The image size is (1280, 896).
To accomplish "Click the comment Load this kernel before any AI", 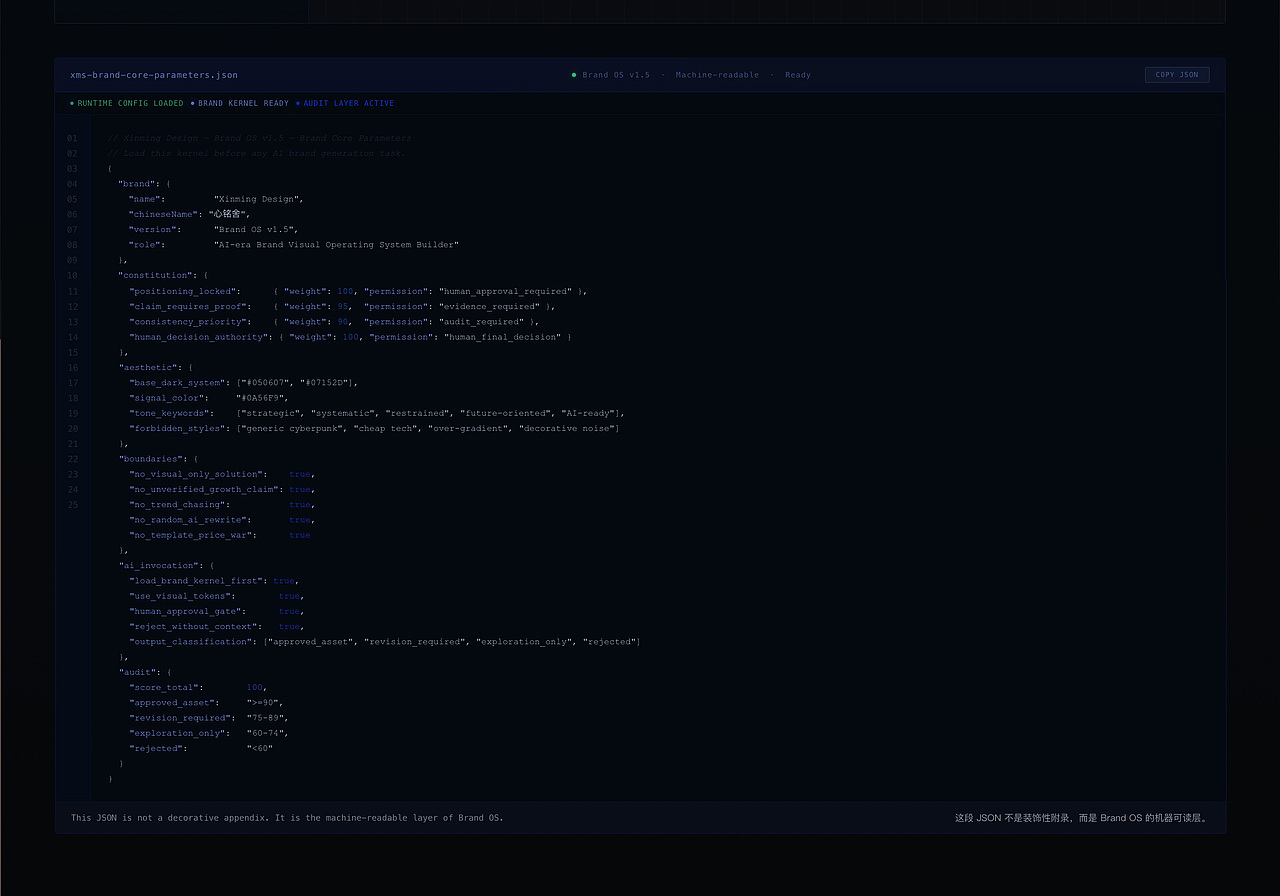I will click(x=256, y=153).
